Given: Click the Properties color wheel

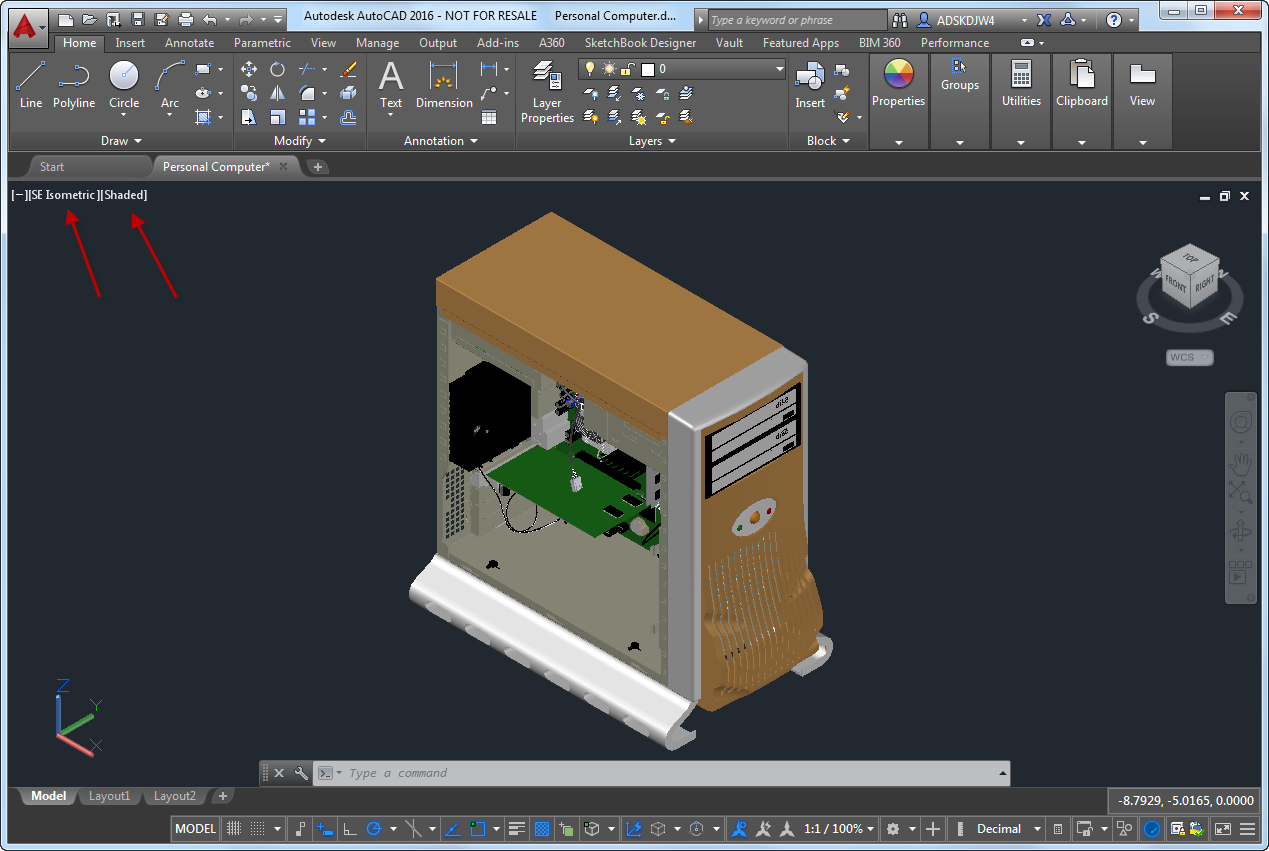Looking at the screenshot, I should coord(898,76).
